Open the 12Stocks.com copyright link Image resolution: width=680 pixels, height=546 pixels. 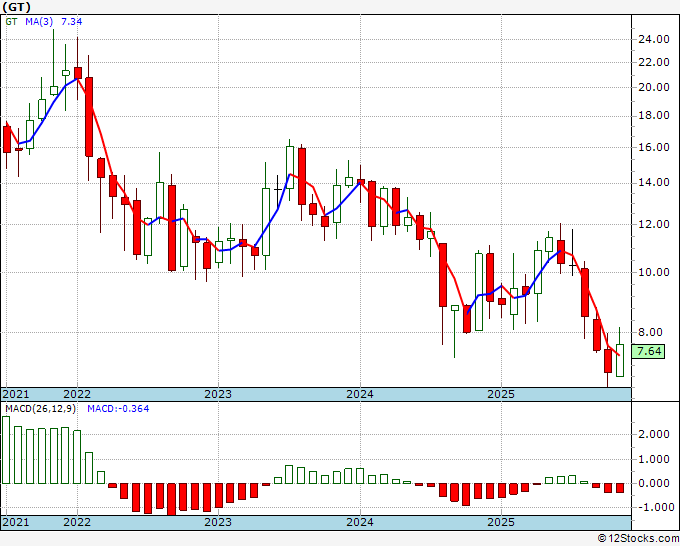[x=638, y=539]
